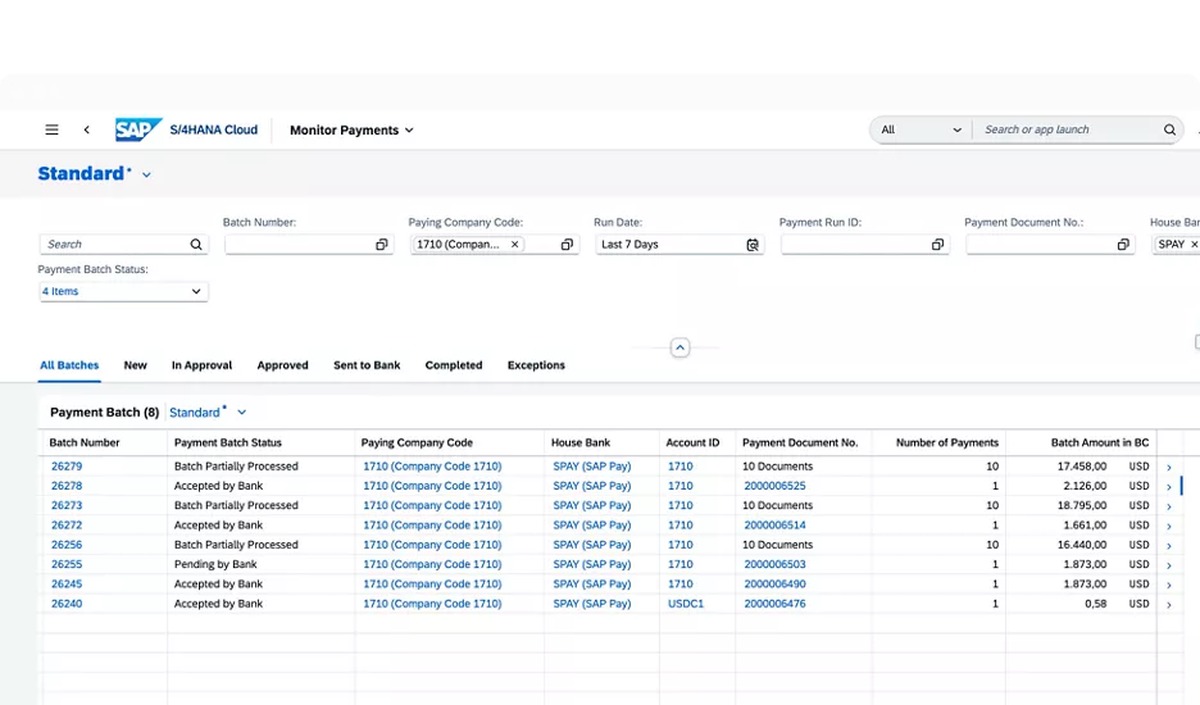This screenshot has width=1200, height=705.
Task: Remove the SPAY house bank token
Action: (x=1194, y=244)
